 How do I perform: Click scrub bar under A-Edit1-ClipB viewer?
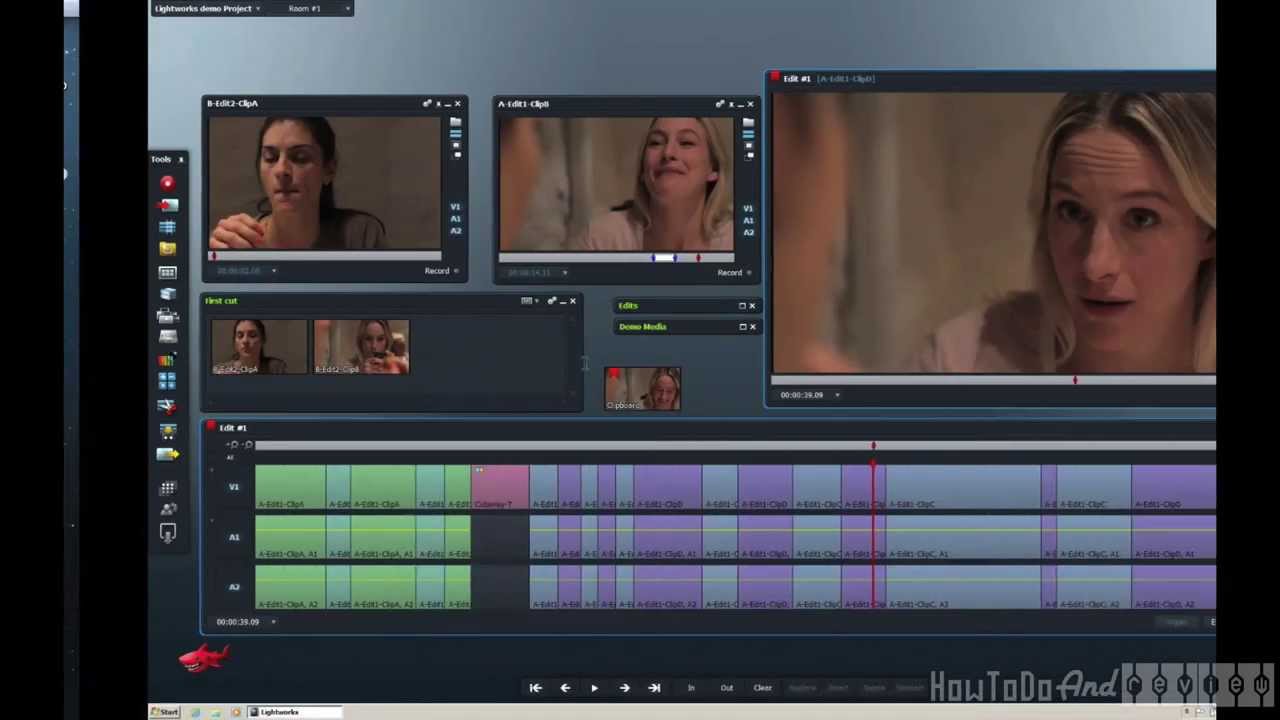616,258
